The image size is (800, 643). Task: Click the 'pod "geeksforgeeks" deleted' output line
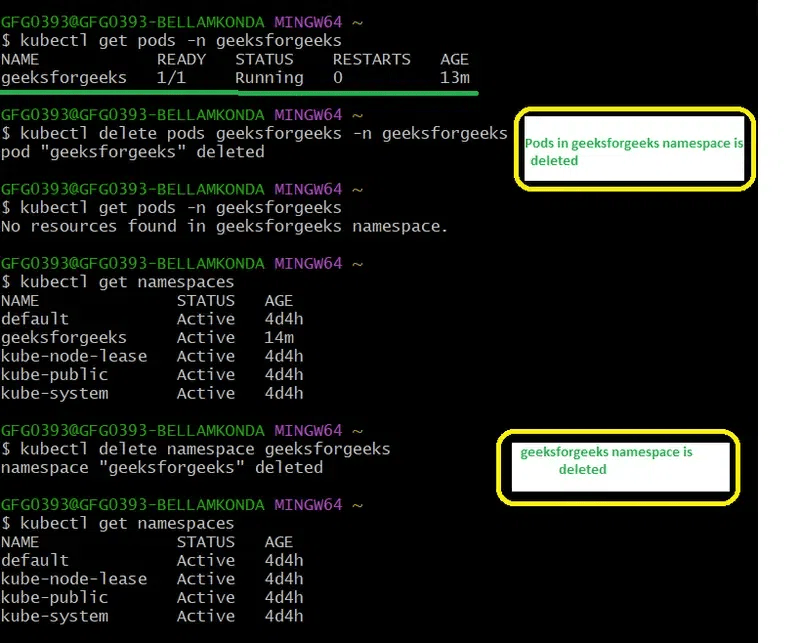[x=133, y=152]
